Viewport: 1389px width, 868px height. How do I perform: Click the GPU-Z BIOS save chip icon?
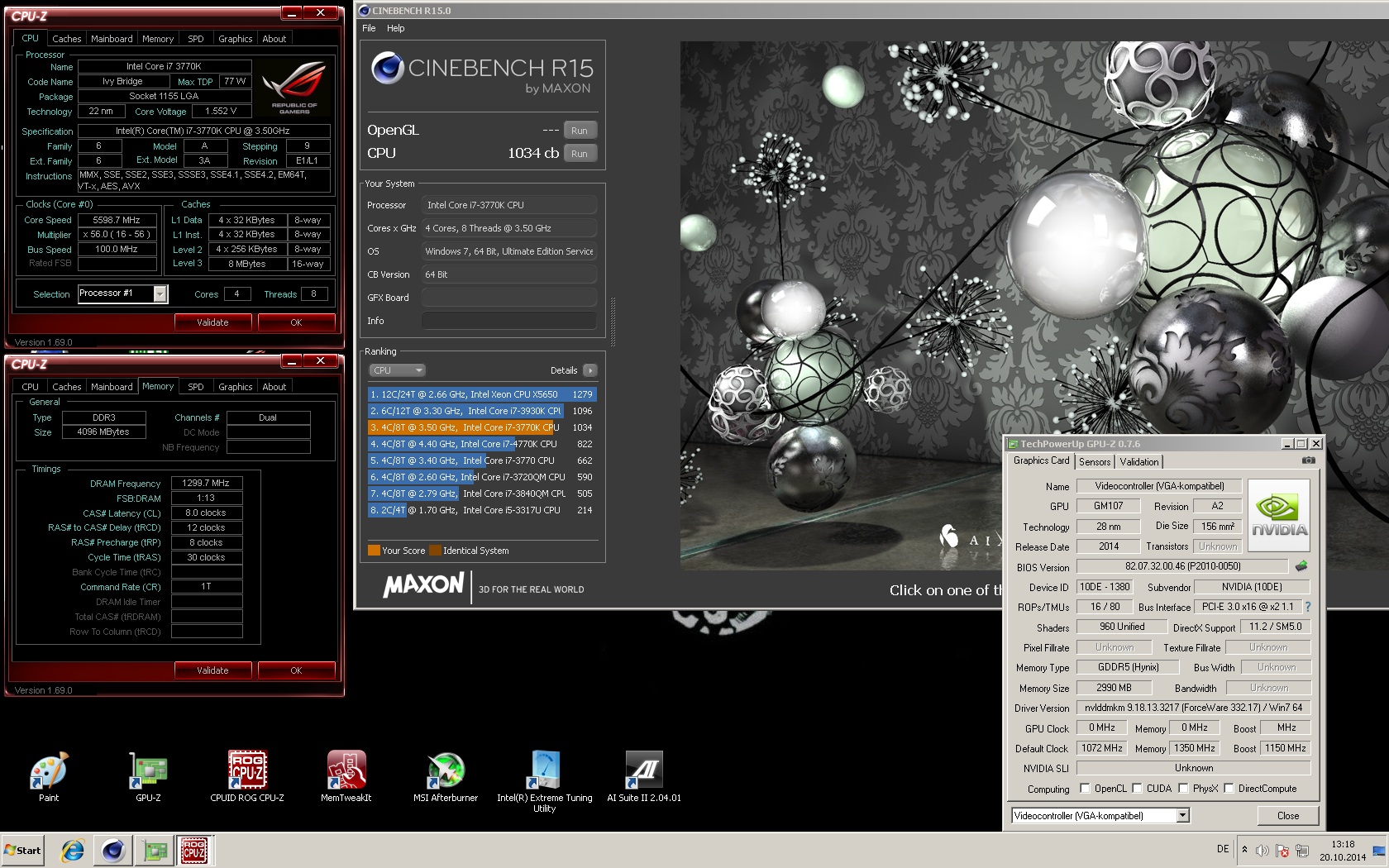point(1301,566)
